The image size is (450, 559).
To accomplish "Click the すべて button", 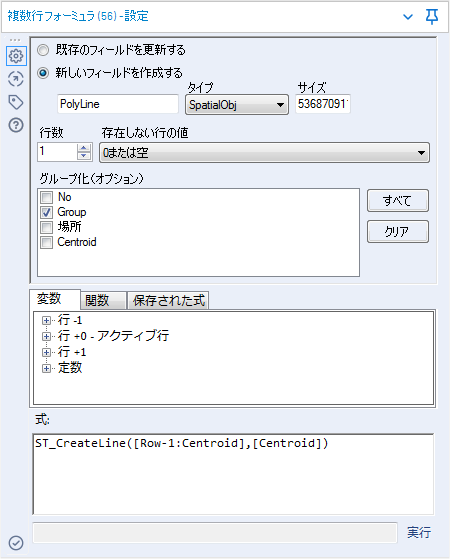I will 398,201.
